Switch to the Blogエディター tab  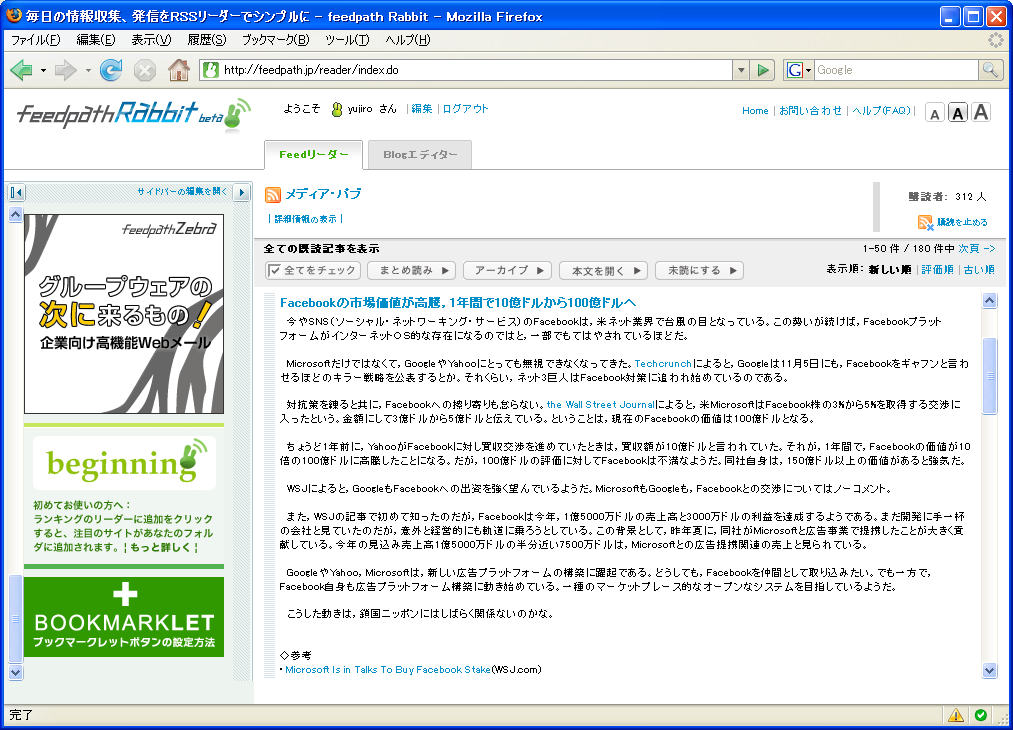[420, 155]
